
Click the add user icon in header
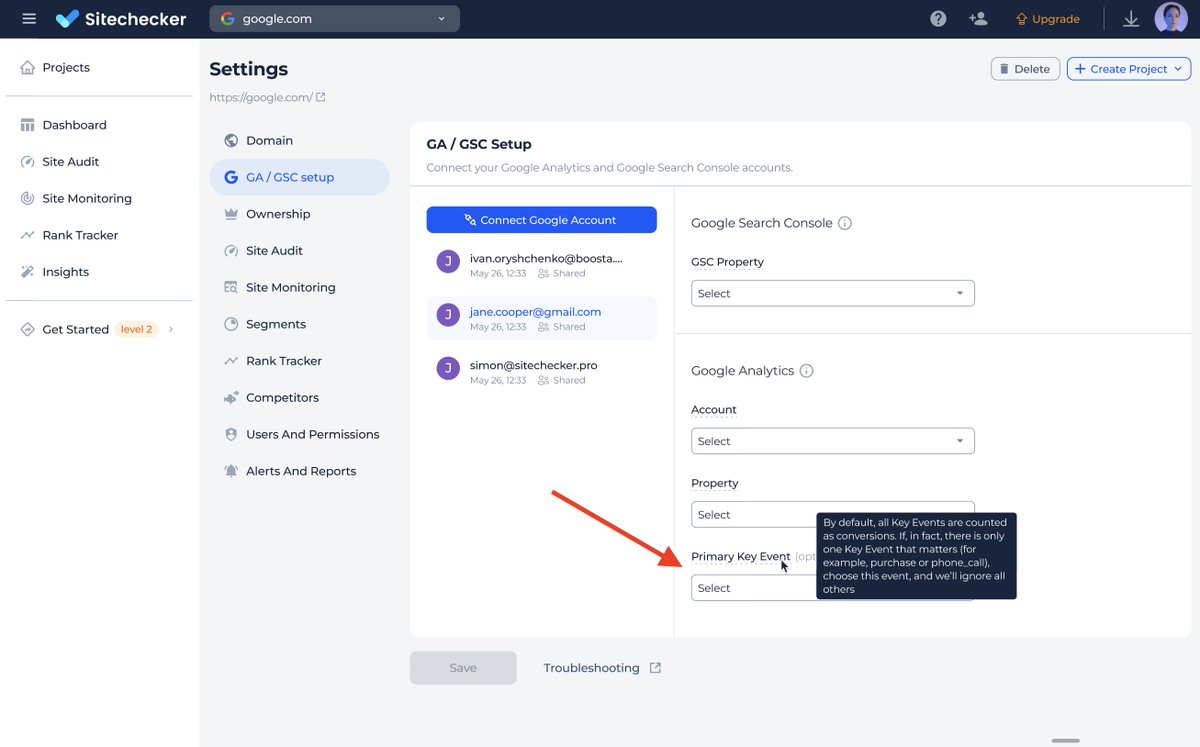tap(978, 19)
